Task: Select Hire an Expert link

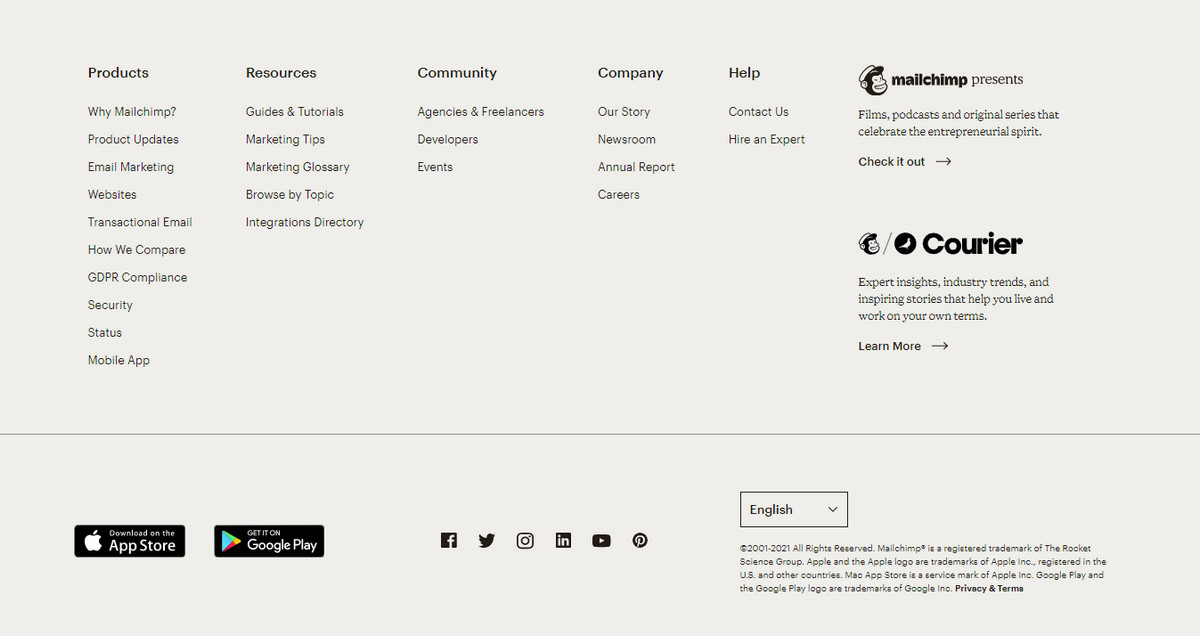Action: pos(767,140)
